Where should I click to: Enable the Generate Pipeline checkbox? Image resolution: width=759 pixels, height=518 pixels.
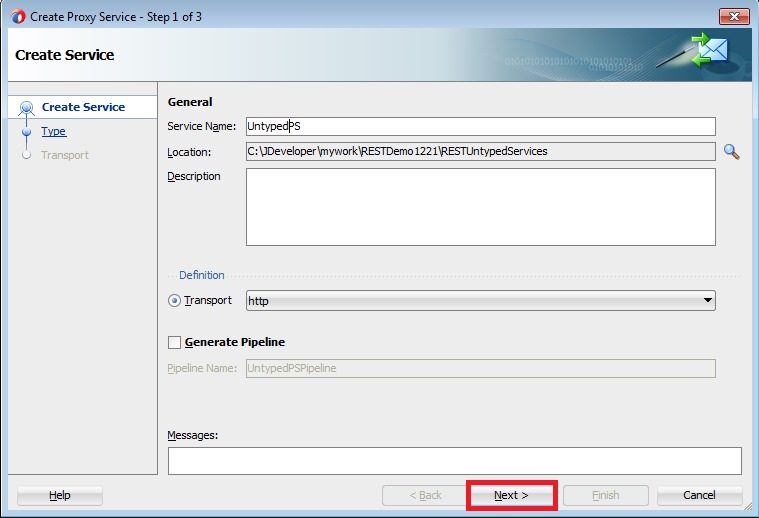click(175, 342)
